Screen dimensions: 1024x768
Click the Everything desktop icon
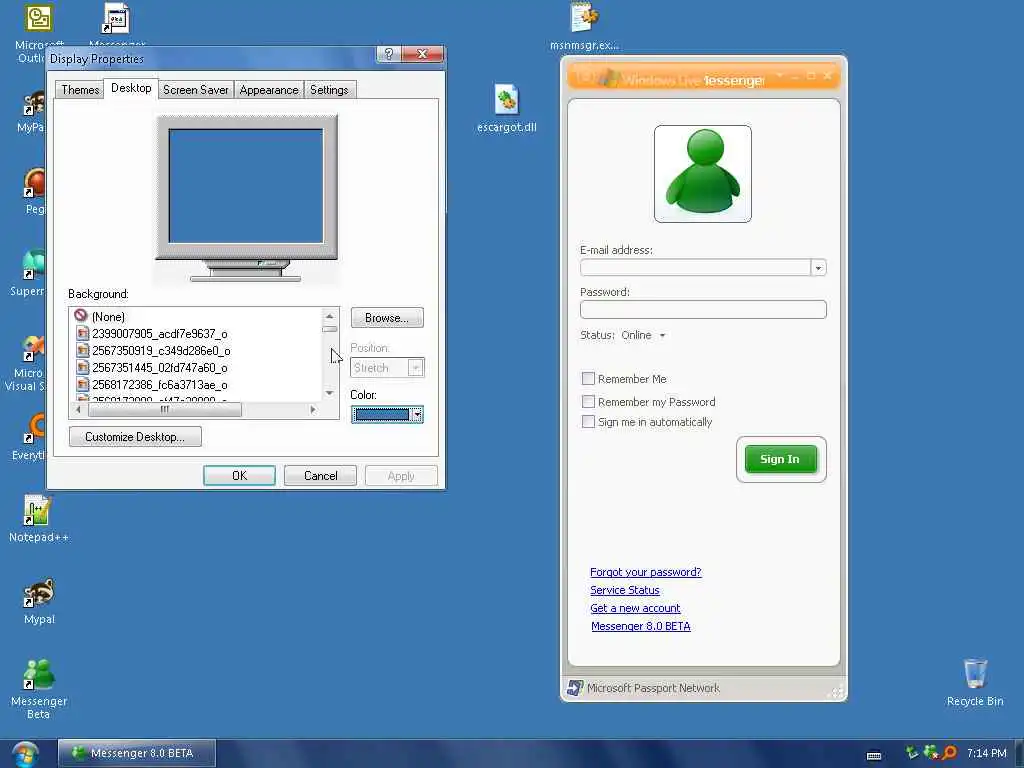click(x=34, y=430)
